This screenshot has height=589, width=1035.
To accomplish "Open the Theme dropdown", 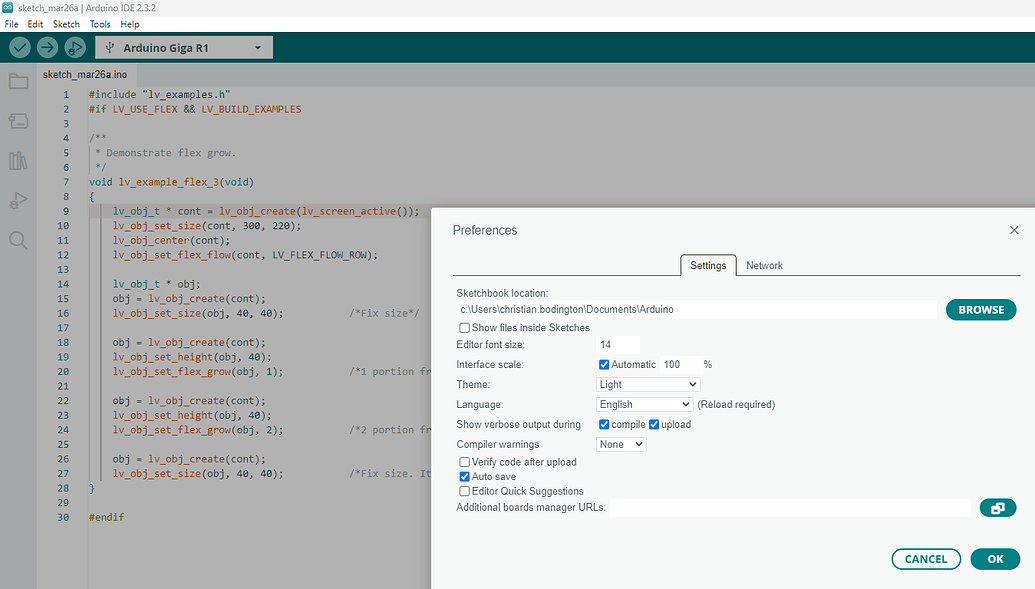I will point(648,384).
